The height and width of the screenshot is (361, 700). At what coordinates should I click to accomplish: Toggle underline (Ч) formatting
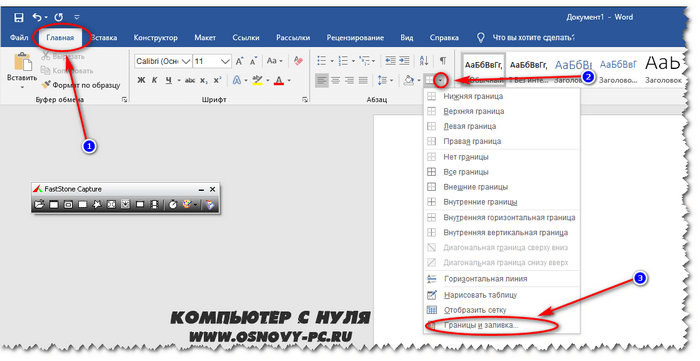[169, 80]
